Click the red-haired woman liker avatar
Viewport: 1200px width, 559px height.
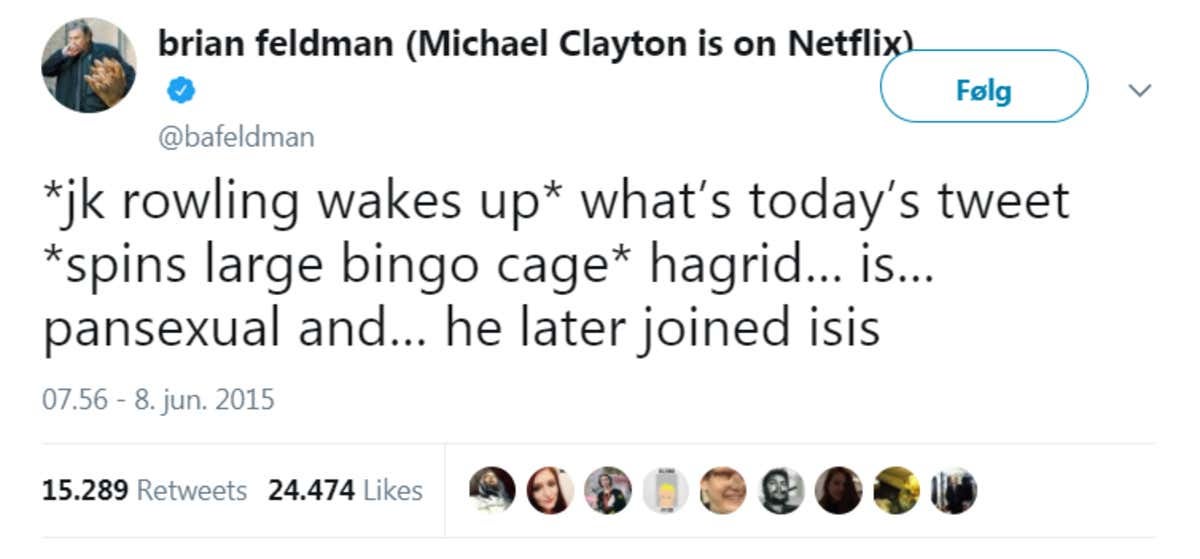pos(549,490)
